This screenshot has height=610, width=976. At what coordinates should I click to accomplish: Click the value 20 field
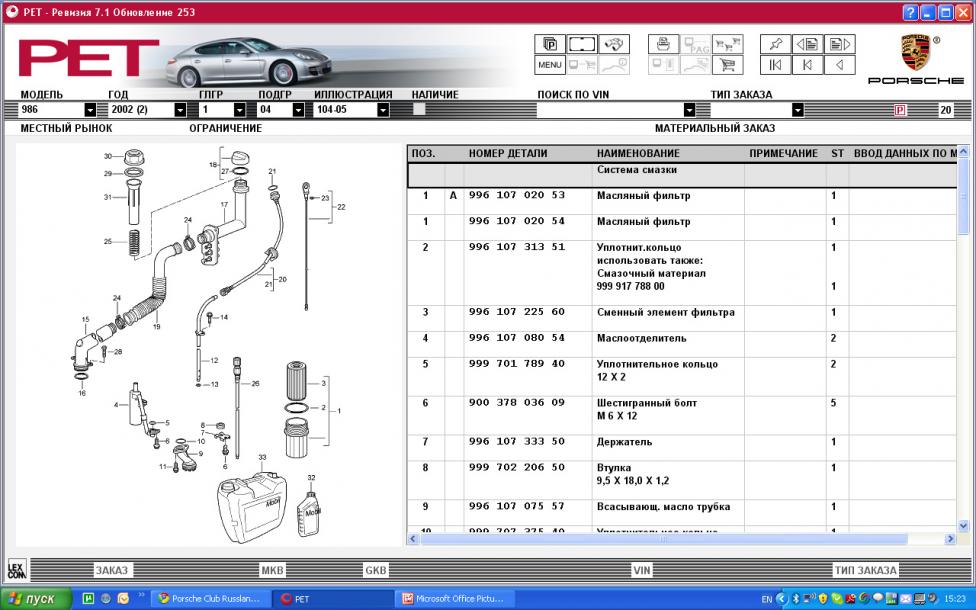click(x=946, y=110)
